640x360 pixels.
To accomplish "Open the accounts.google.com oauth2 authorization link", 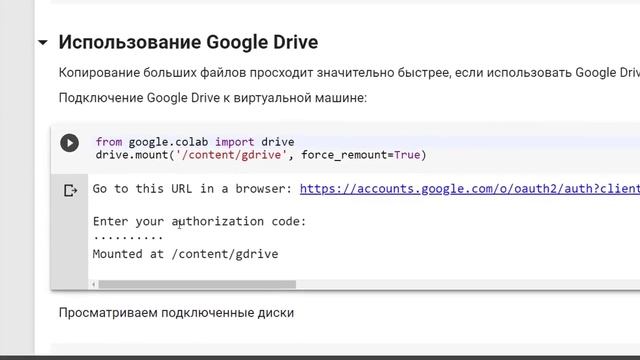I will point(470,189).
